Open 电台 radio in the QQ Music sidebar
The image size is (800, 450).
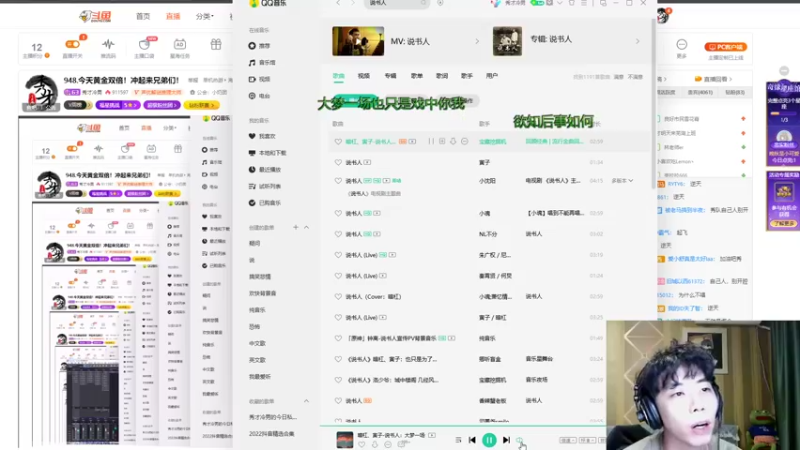(x=259, y=96)
